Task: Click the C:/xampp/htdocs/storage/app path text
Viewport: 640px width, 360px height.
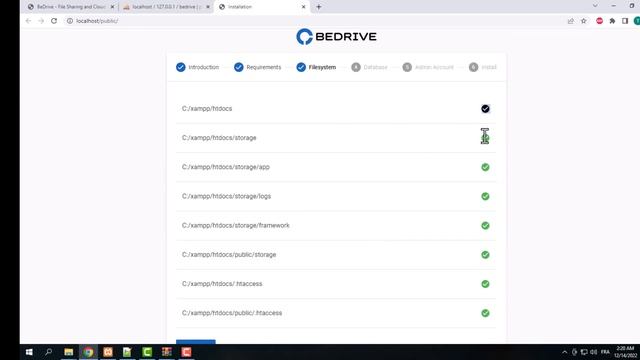Action: [226, 167]
